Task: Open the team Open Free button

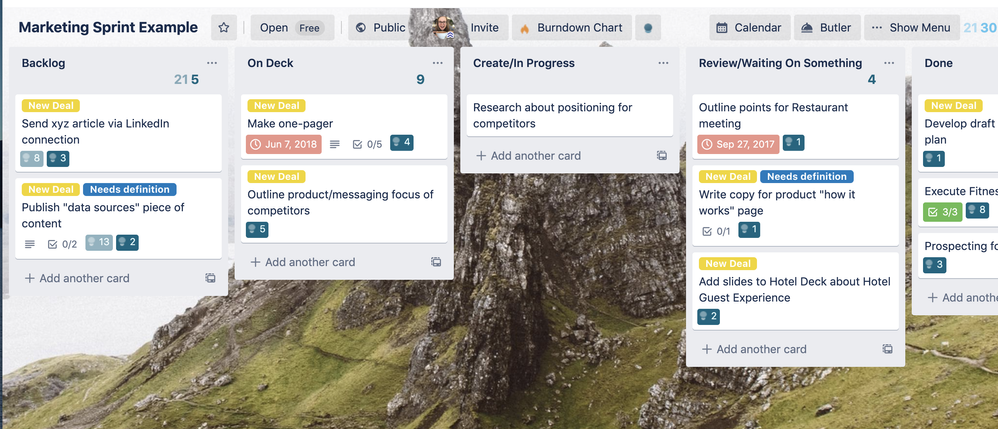Action: [x=293, y=28]
